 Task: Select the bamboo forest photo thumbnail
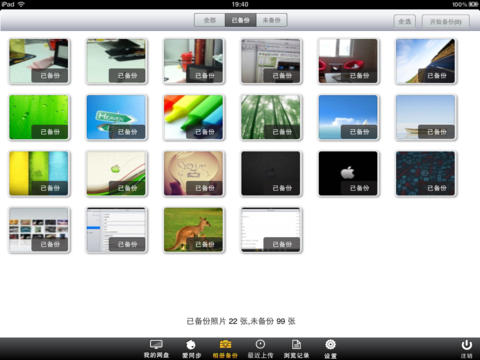point(271,117)
